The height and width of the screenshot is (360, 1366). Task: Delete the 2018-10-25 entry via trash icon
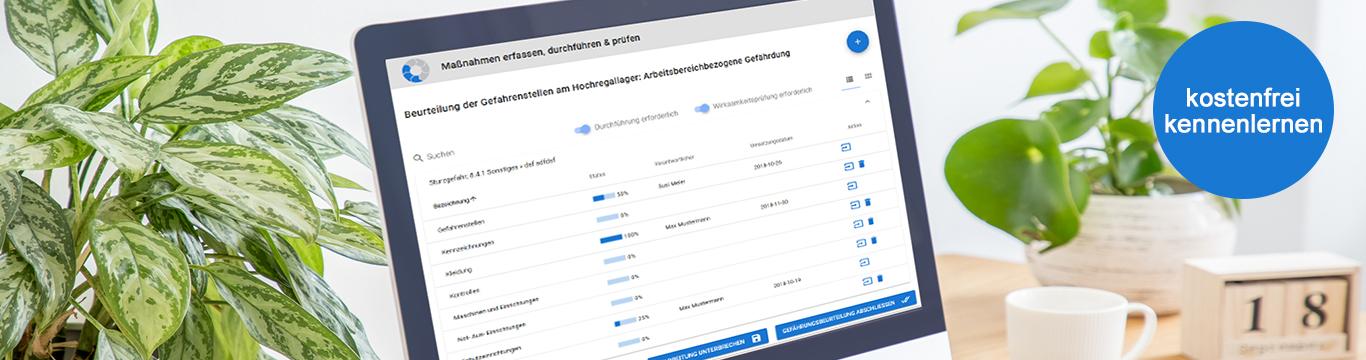pos(861,165)
